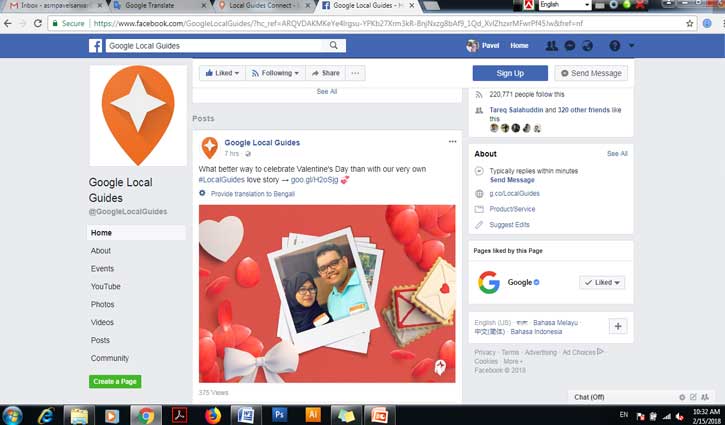This screenshot has width=725, height=425.
Task: Click the Home link in the header
Action: 519,46
